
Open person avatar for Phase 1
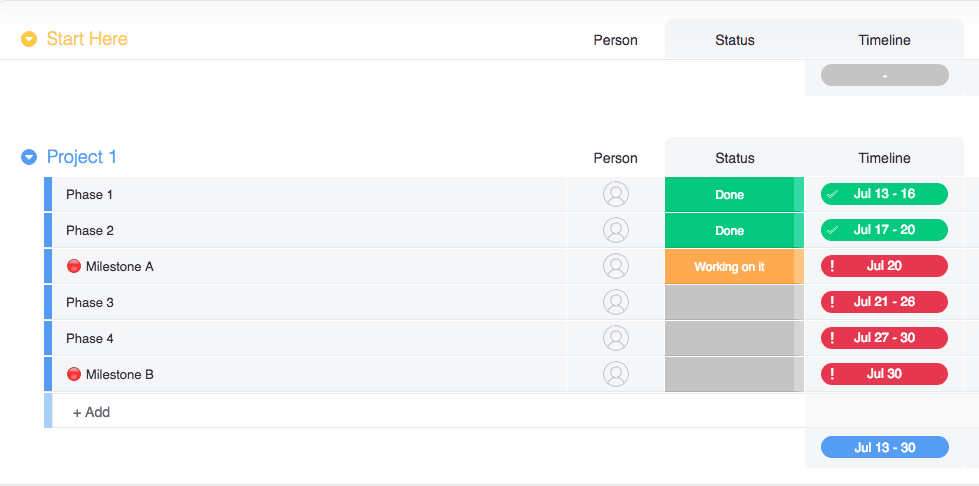(616, 194)
